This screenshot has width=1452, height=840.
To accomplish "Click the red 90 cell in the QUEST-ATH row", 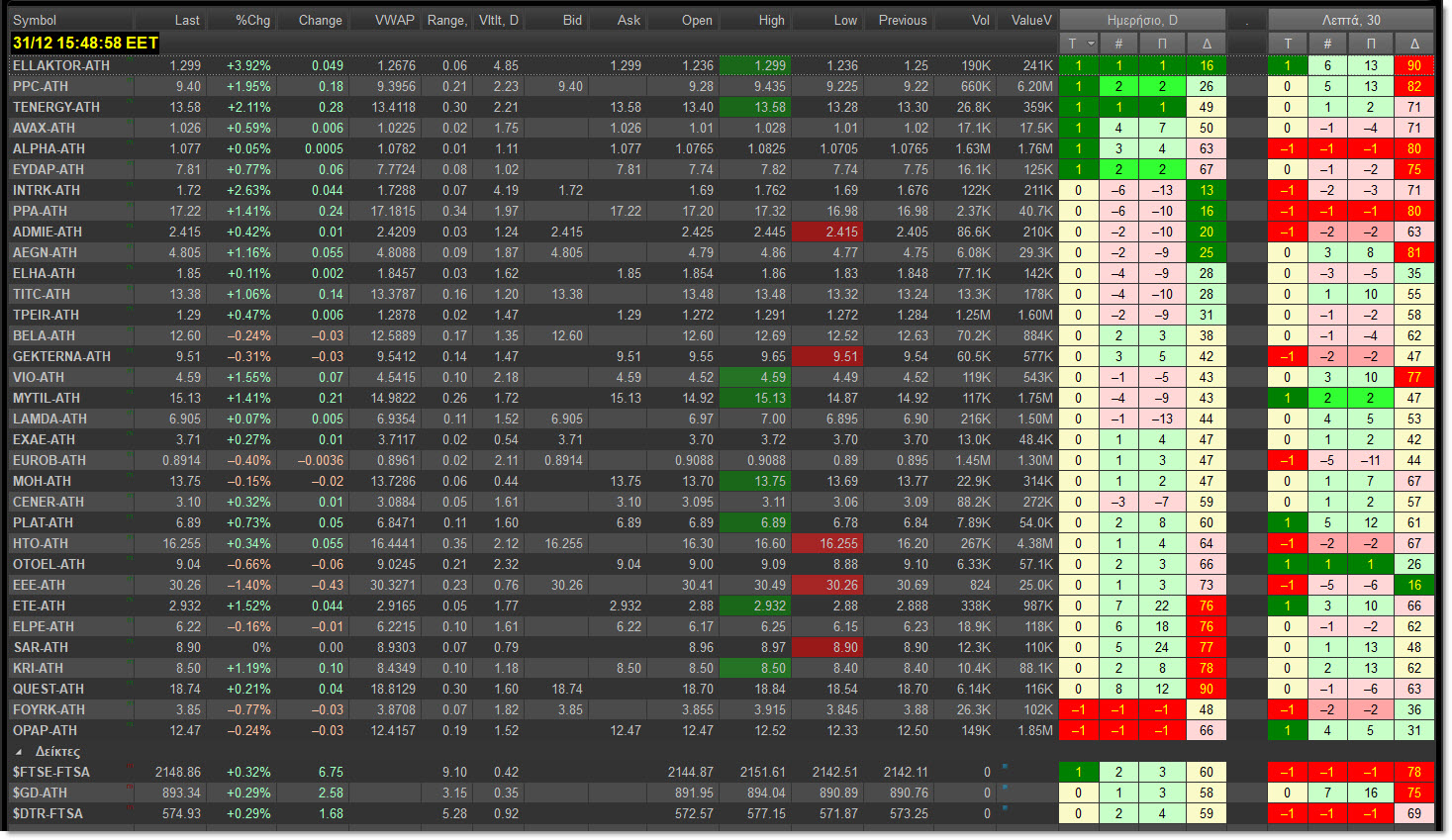I will pos(1207,689).
